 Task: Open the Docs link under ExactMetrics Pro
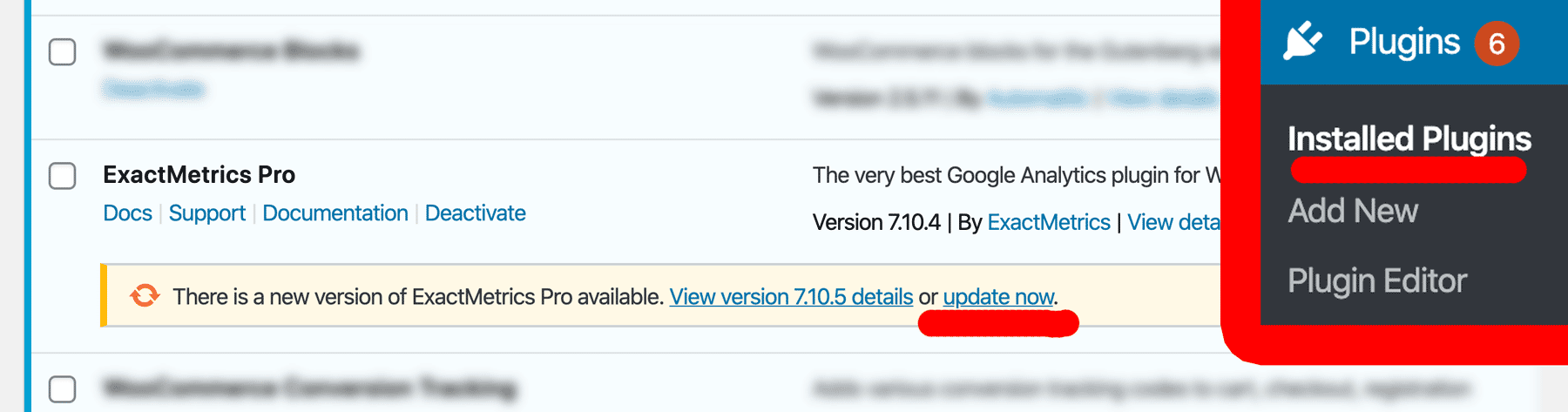point(127,213)
